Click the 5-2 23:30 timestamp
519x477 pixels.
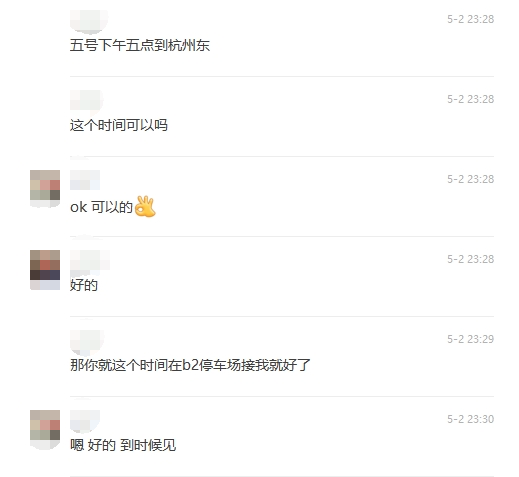click(x=470, y=419)
